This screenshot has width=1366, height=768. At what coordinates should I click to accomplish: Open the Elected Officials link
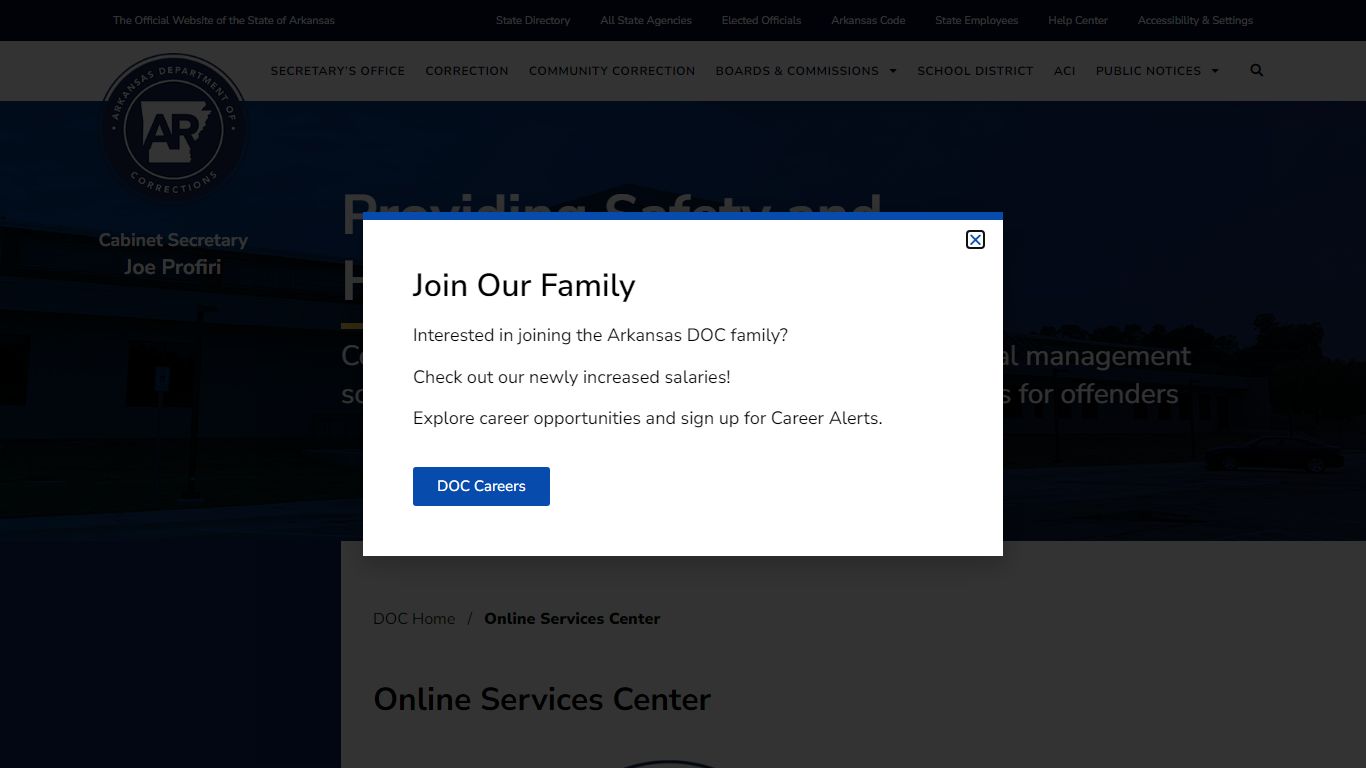761,20
